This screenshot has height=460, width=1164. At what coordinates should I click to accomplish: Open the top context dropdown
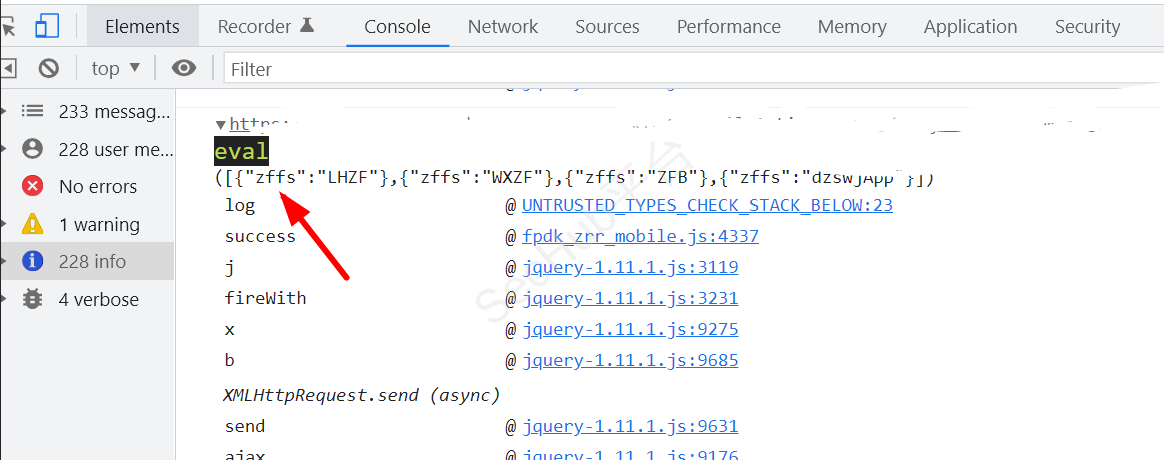[116, 68]
